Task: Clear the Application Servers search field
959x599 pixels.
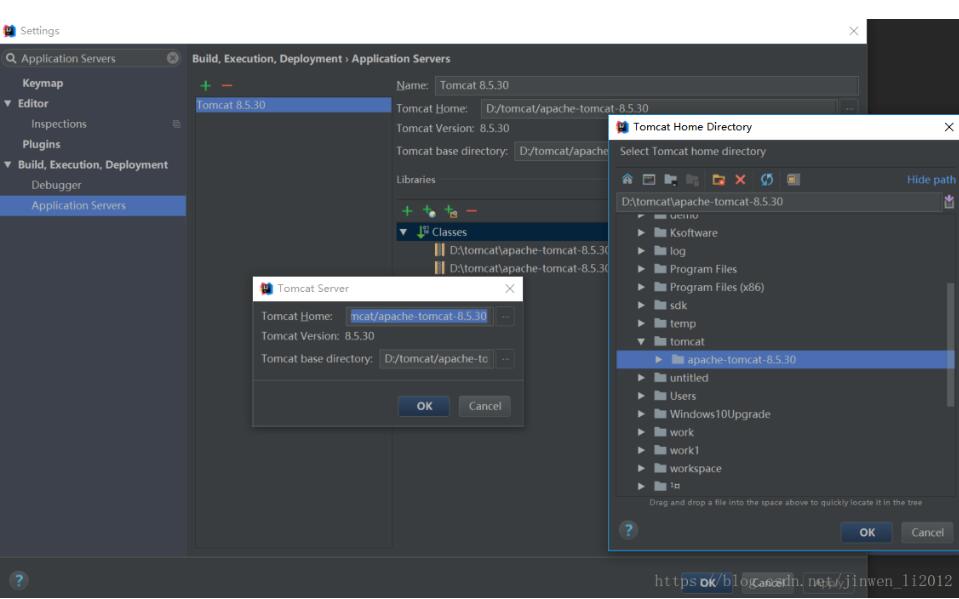Action: click(x=173, y=59)
